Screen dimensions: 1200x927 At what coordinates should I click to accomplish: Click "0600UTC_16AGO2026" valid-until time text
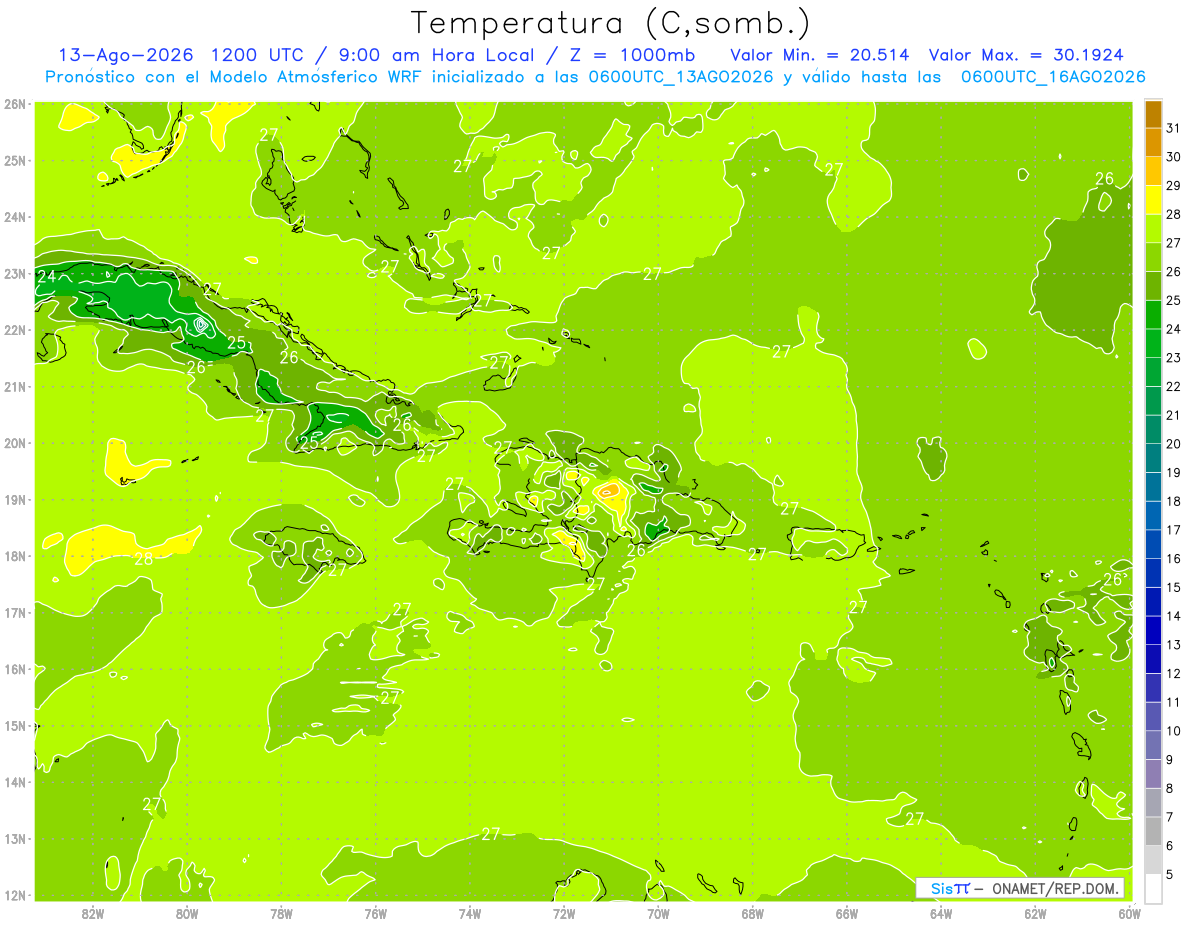click(x=1052, y=77)
